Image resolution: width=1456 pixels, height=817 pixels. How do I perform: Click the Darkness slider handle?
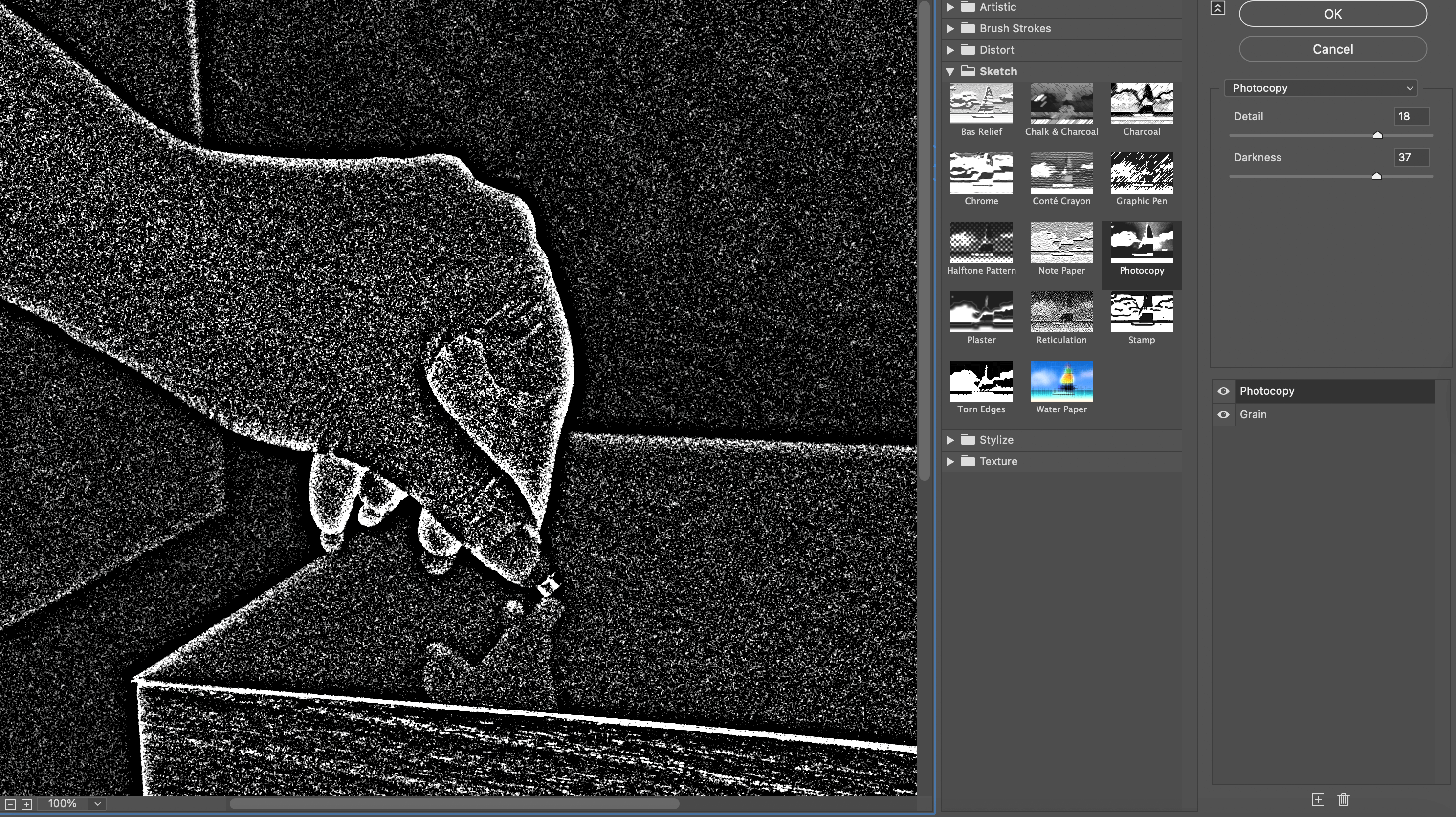[1376, 176]
